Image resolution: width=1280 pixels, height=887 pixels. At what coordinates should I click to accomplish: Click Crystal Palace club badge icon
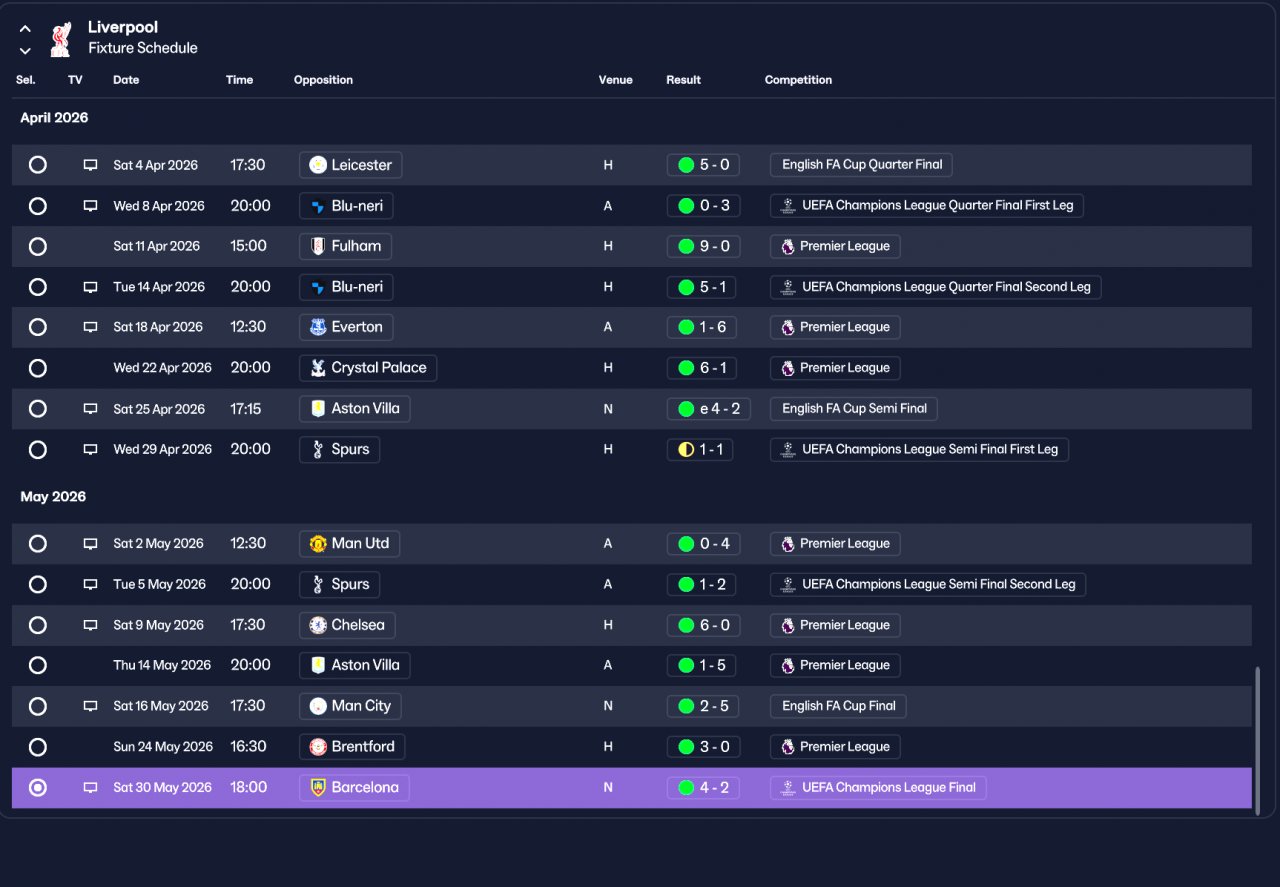pyautogui.click(x=318, y=368)
